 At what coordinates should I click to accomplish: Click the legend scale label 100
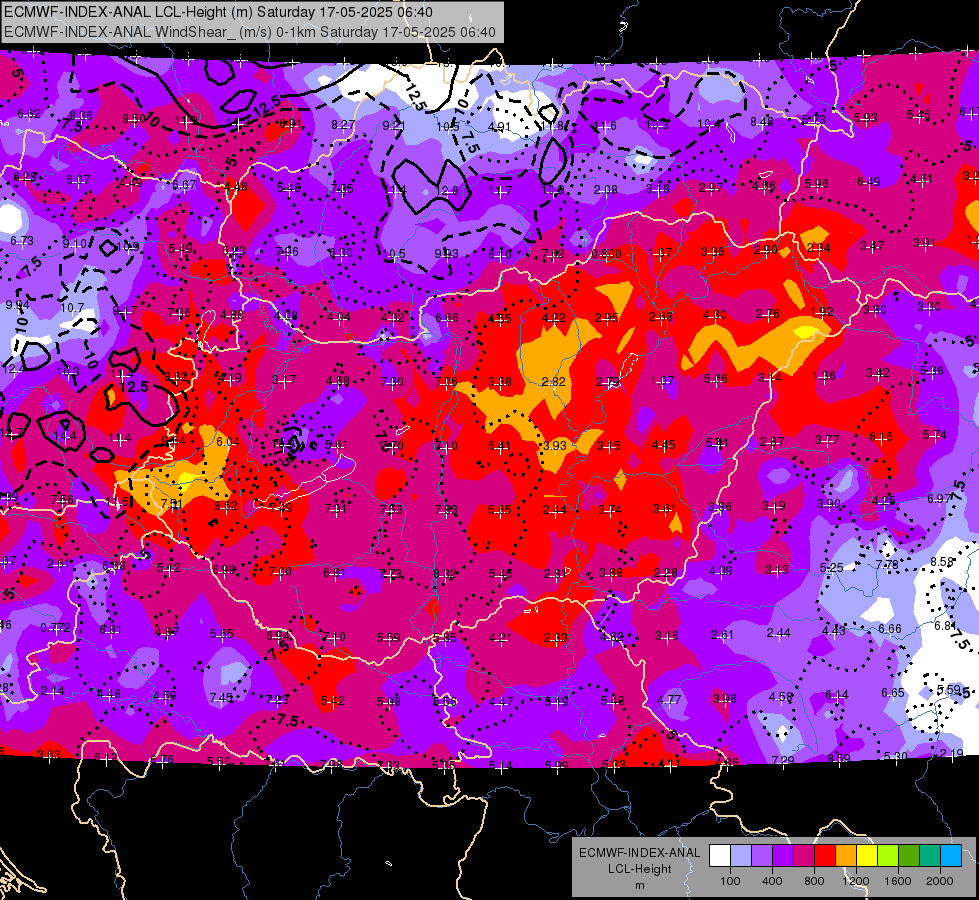click(x=730, y=881)
